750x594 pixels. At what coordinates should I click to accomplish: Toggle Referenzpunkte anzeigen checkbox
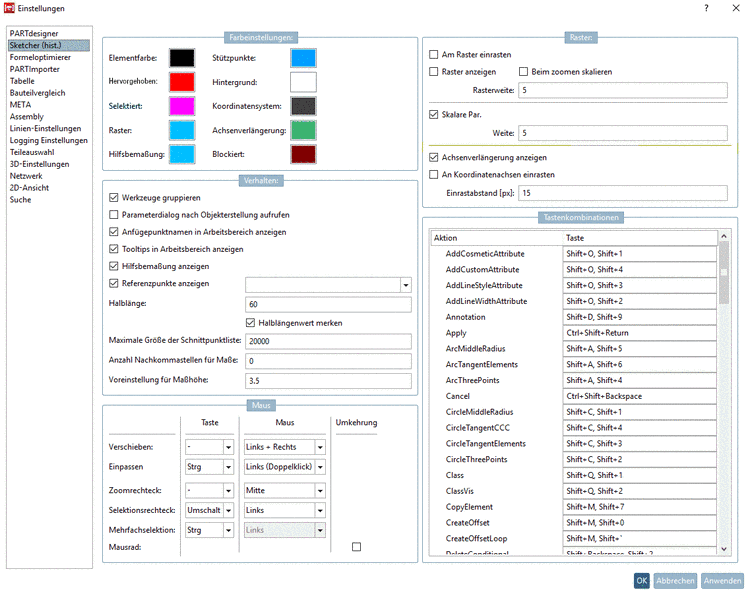coord(113,283)
